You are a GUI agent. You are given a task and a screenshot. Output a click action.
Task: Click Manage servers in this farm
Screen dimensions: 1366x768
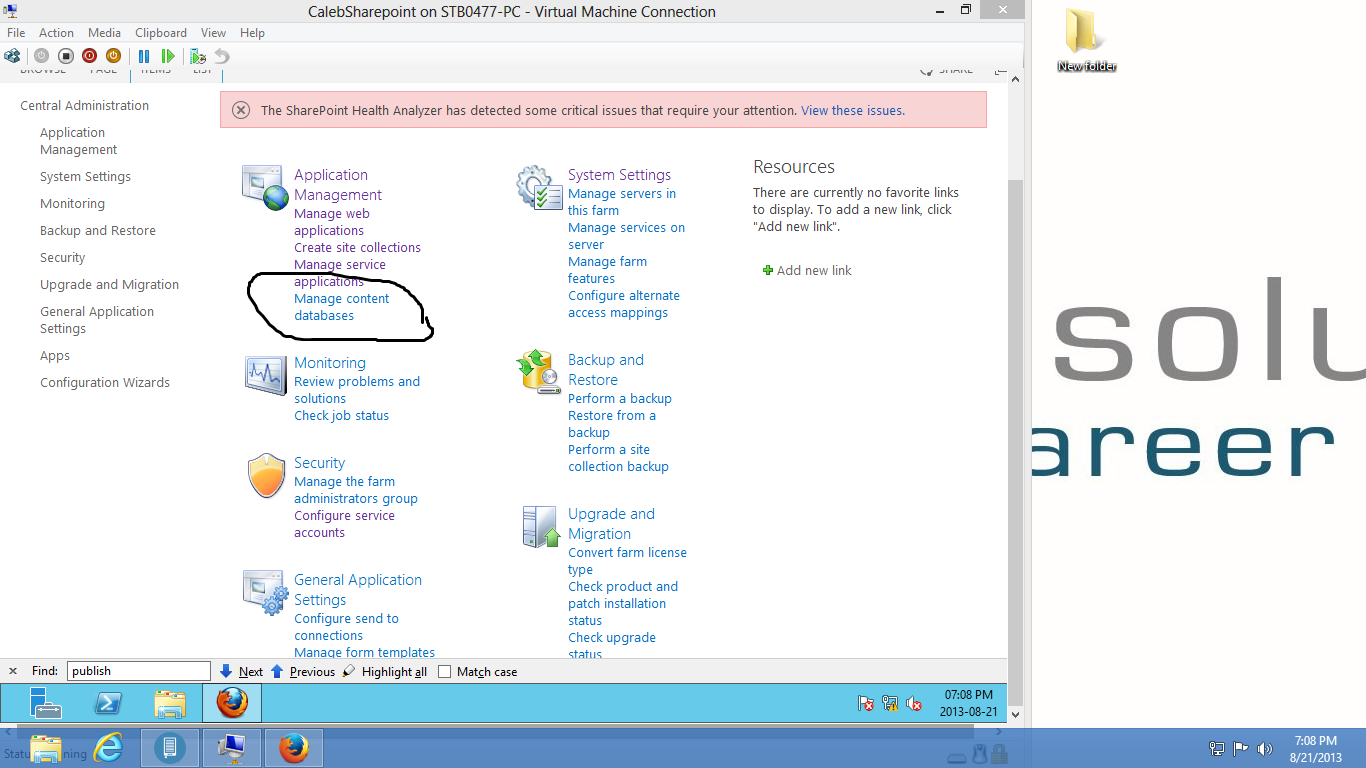tap(622, 202)
